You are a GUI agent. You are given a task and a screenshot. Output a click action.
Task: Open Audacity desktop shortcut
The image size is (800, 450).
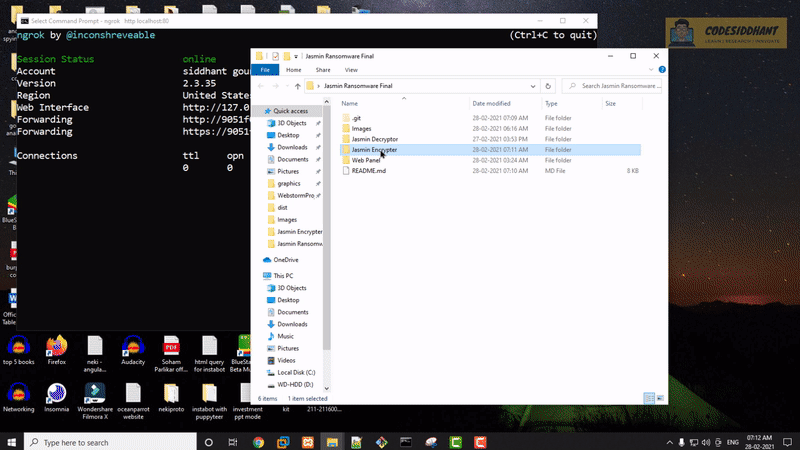tap(133, 351)
